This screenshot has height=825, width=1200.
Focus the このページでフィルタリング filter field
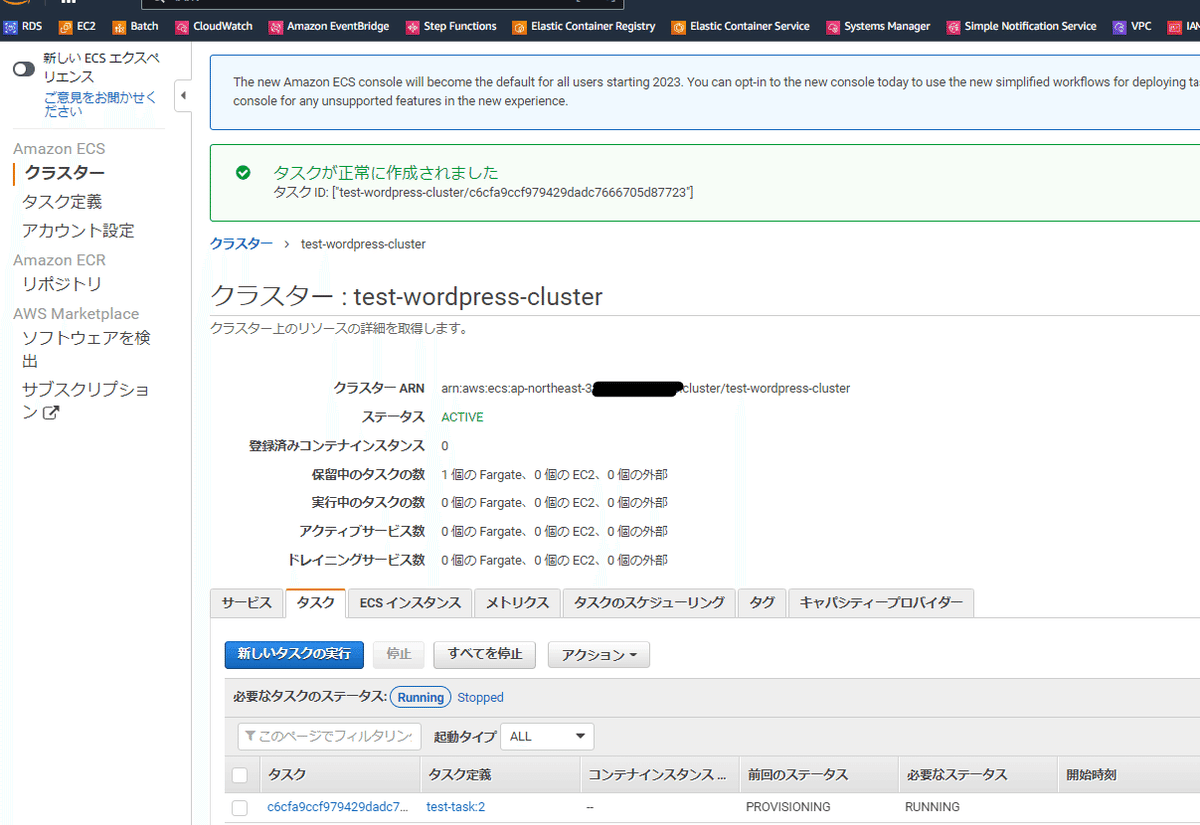pyautogui.click(x=329, y=736)
